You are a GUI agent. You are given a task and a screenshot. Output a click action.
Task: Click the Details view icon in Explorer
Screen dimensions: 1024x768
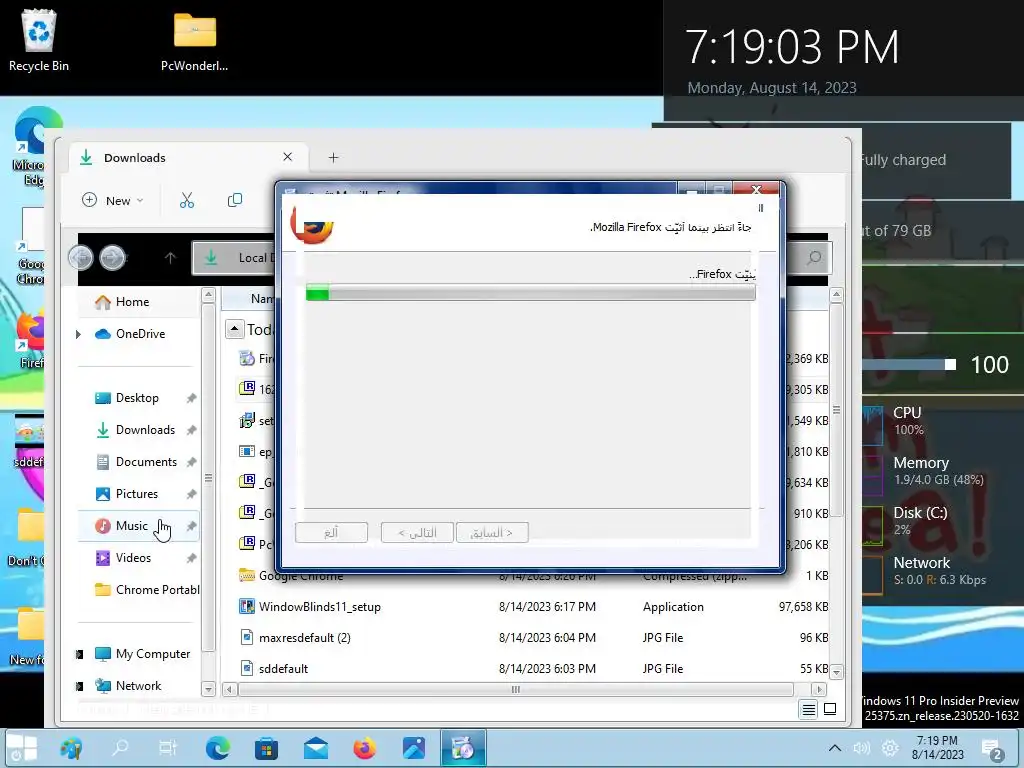tap(808, 709)
